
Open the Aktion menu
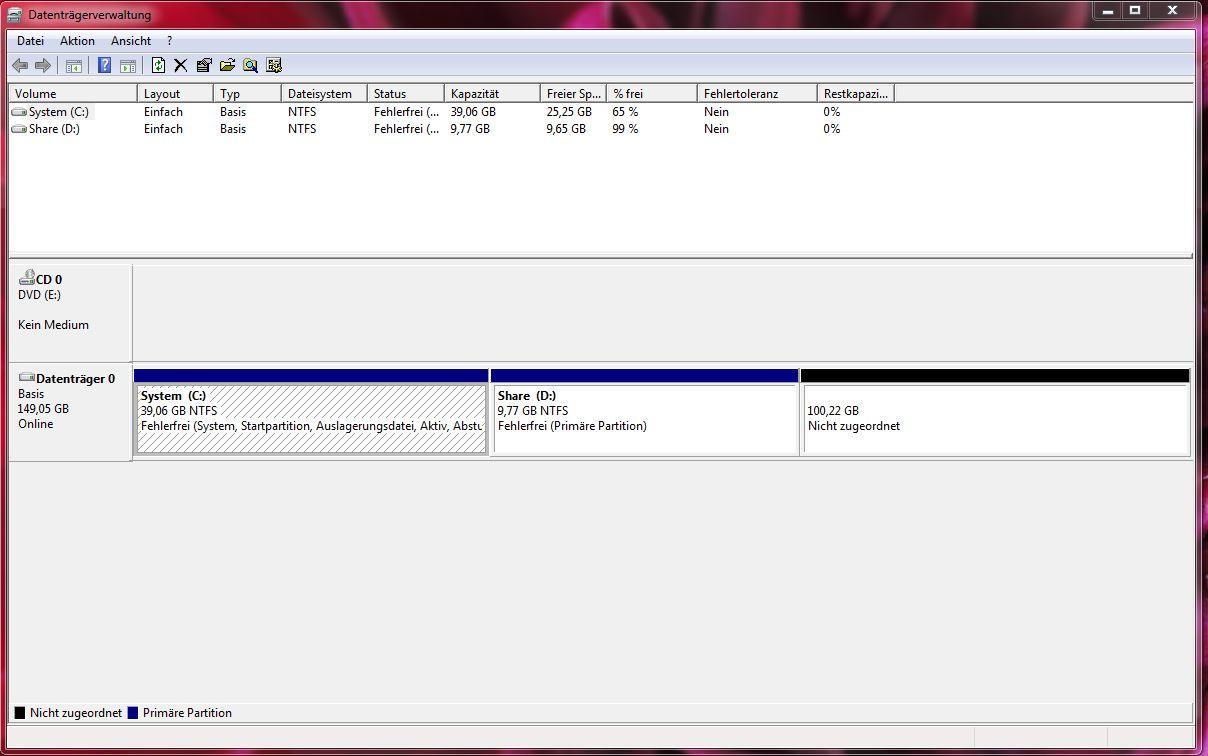coord(77,41)
